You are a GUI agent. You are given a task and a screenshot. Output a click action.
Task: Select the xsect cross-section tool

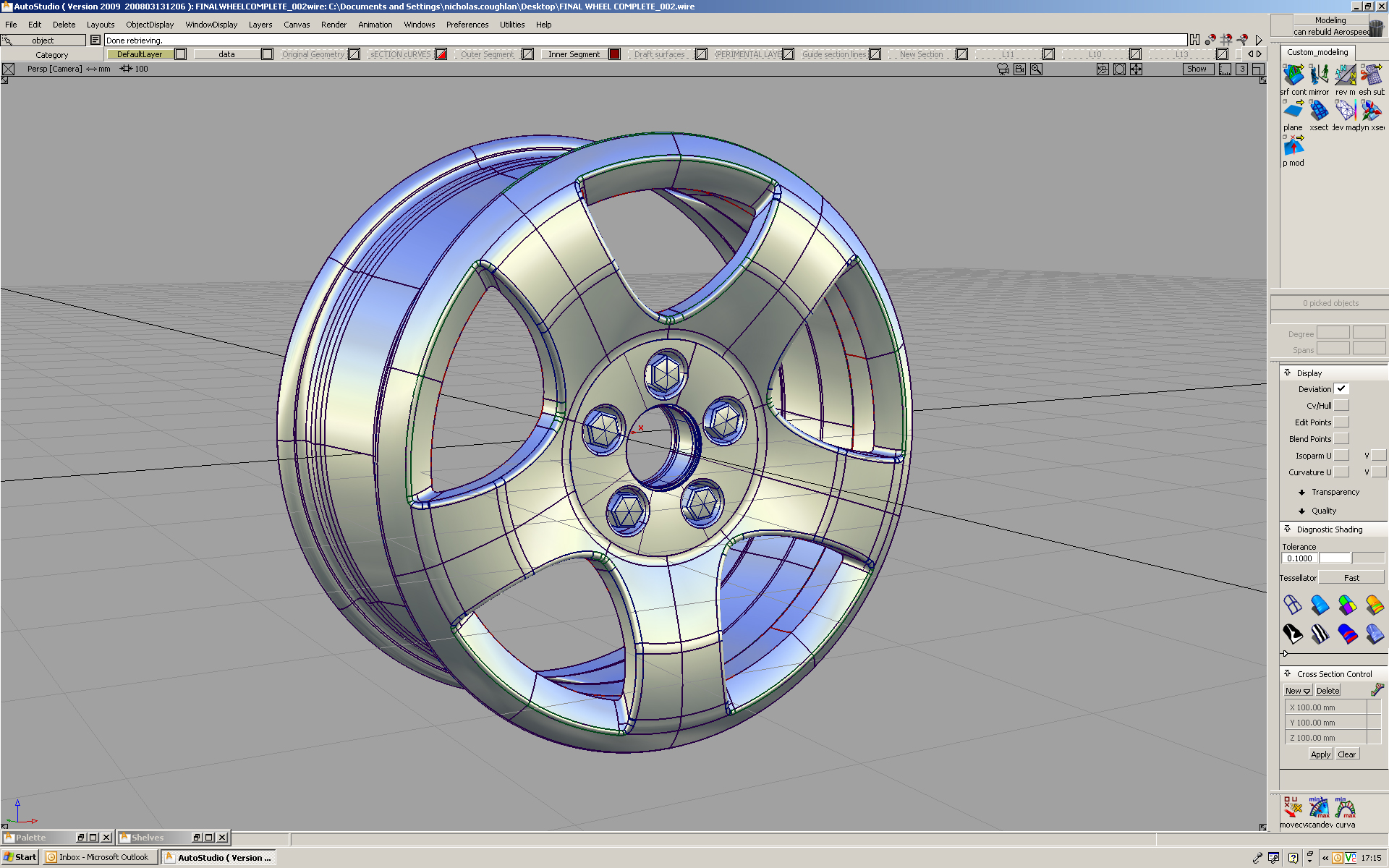(x=1319, y=111)
